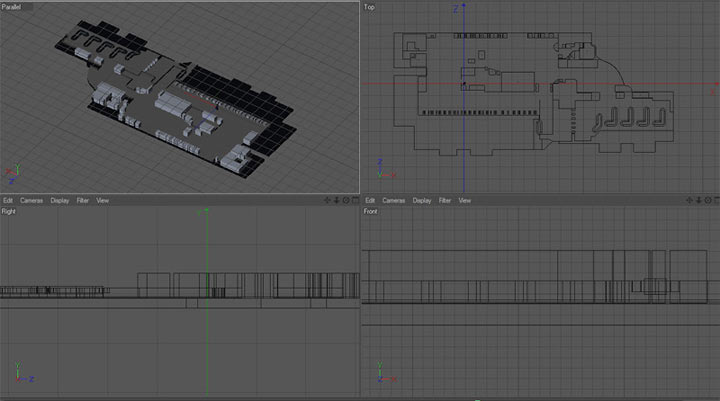
Task: Open Cameras menu in Right viewport
Action: click(x=31, y=200)
